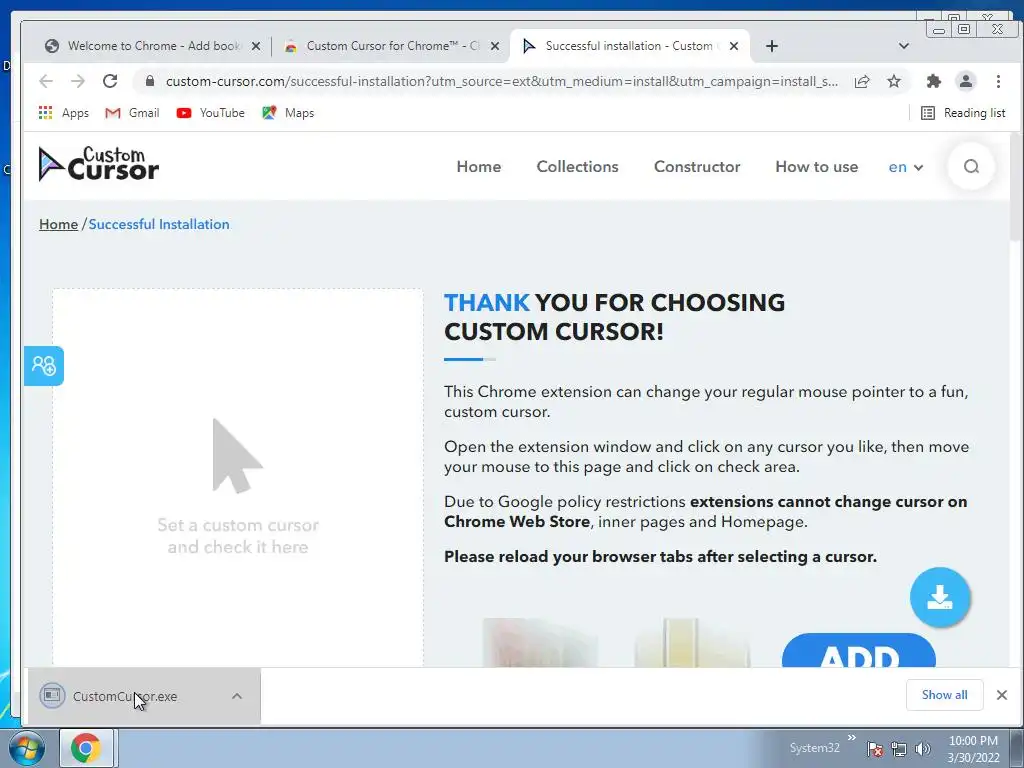Expand CustomCursor.exe download options arrow
The image size is (1024, 768).
[x=237, y=696]
